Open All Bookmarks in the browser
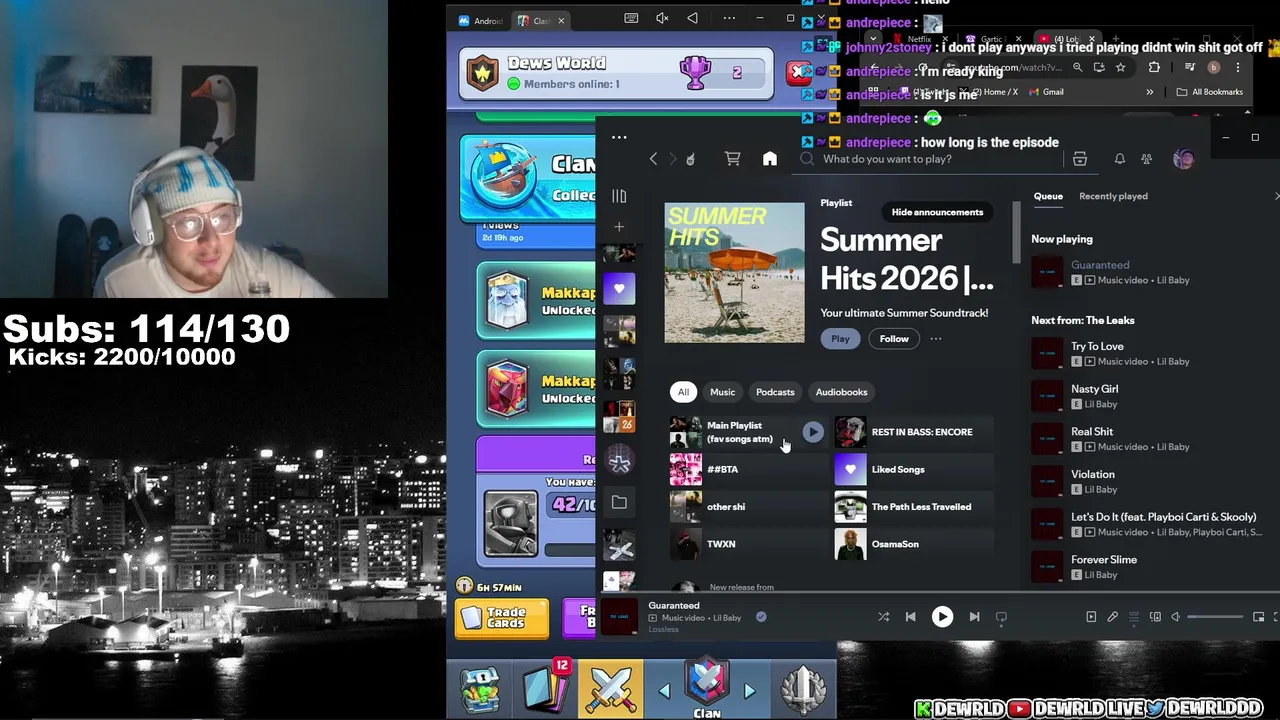 pos(1210,92)
